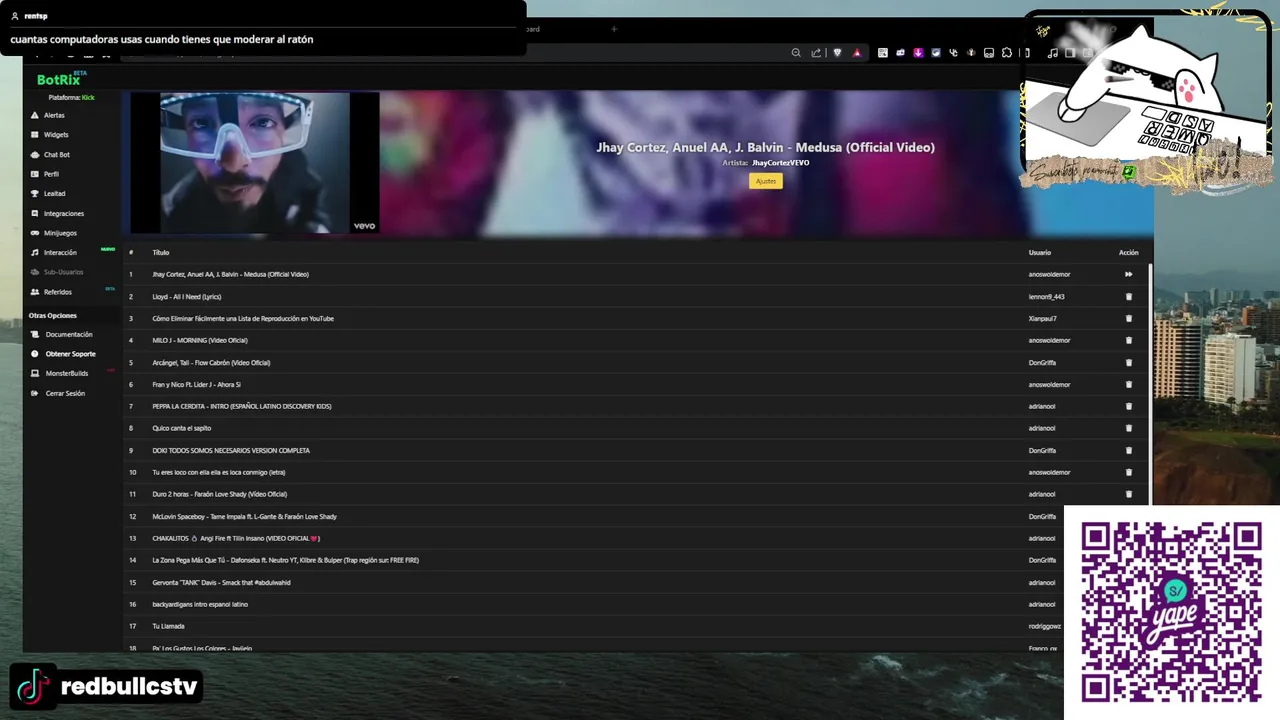Open the Alertas section in sidebar
Image resolution: width=1280 pixels, height=720 pixels.
point(54,115)
